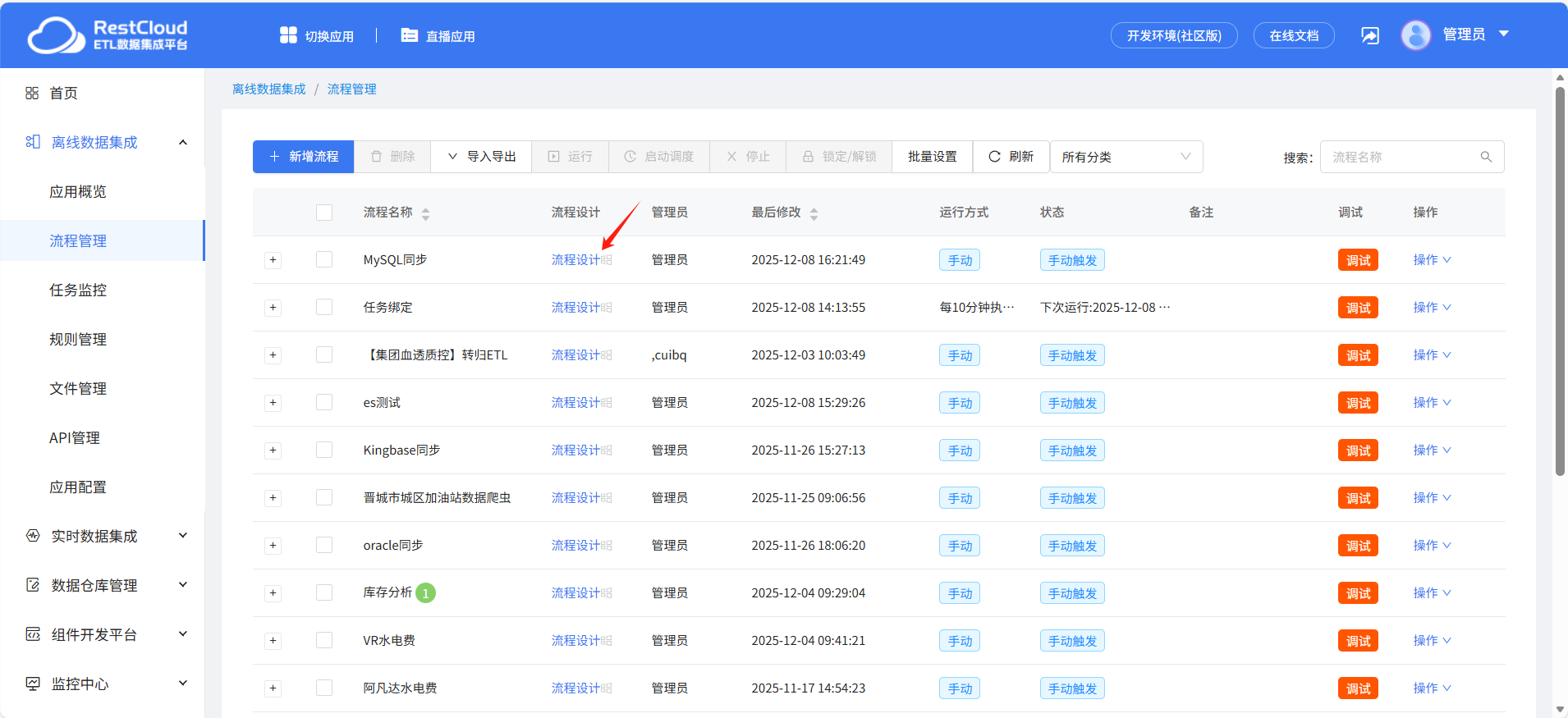Click the 锁定/解锁 lock button

[x=839, y=157]
